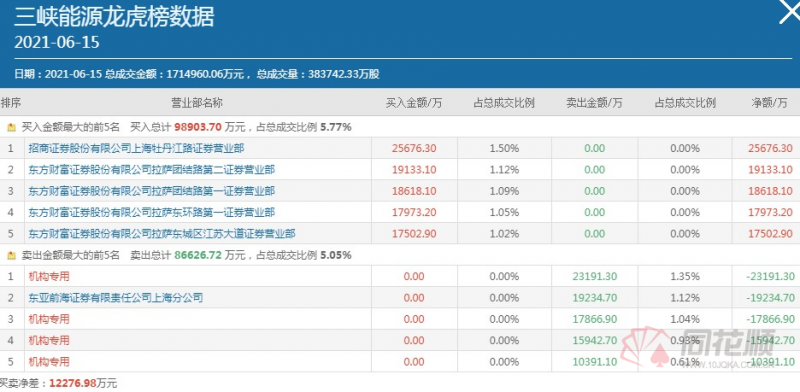Open 东方财富证券拉萨团结路第二证券营业部 link
Screen dimensions: 800x392
(152, 170)
